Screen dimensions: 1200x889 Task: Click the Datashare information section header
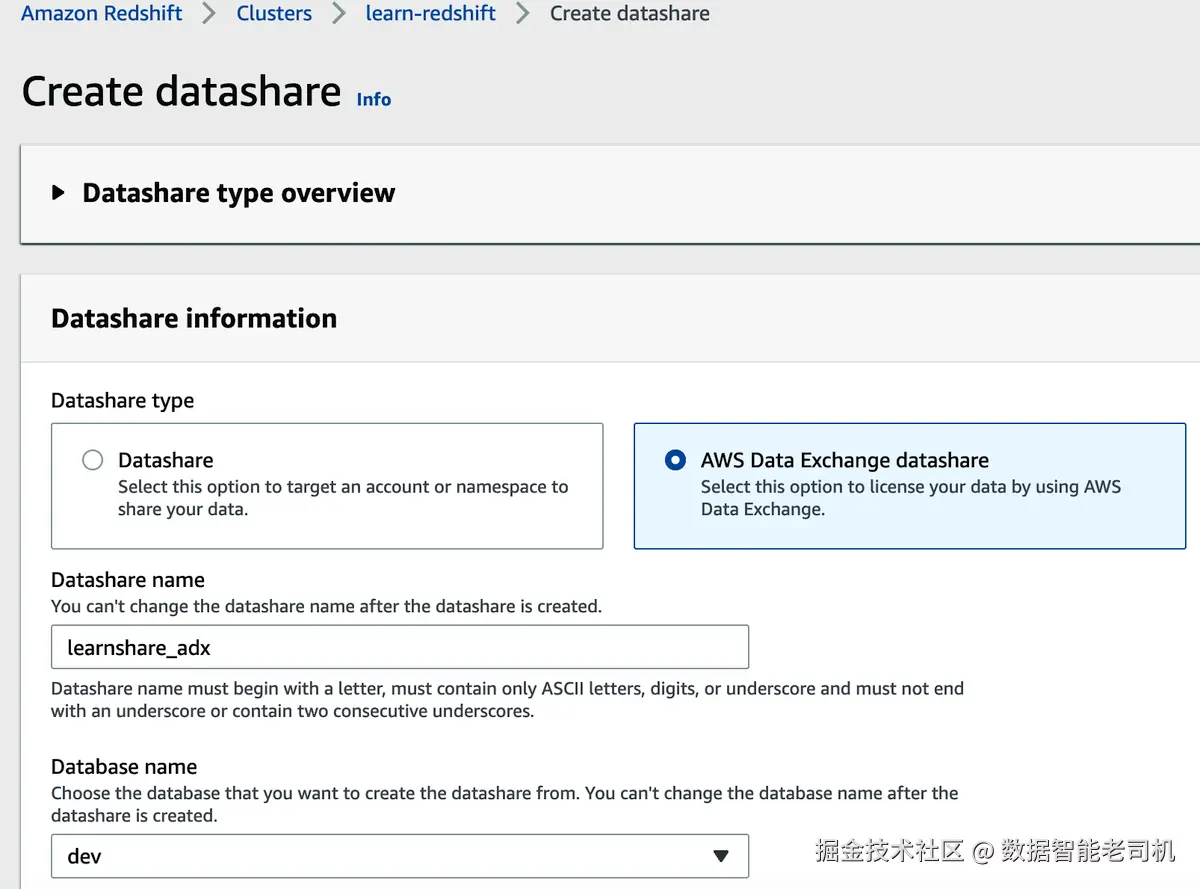click(x=194, y=318)
